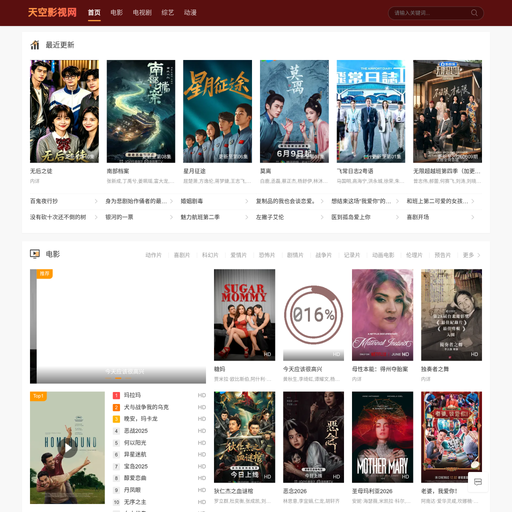Switch to the 电视剧 nav tab

coord(142,13)
